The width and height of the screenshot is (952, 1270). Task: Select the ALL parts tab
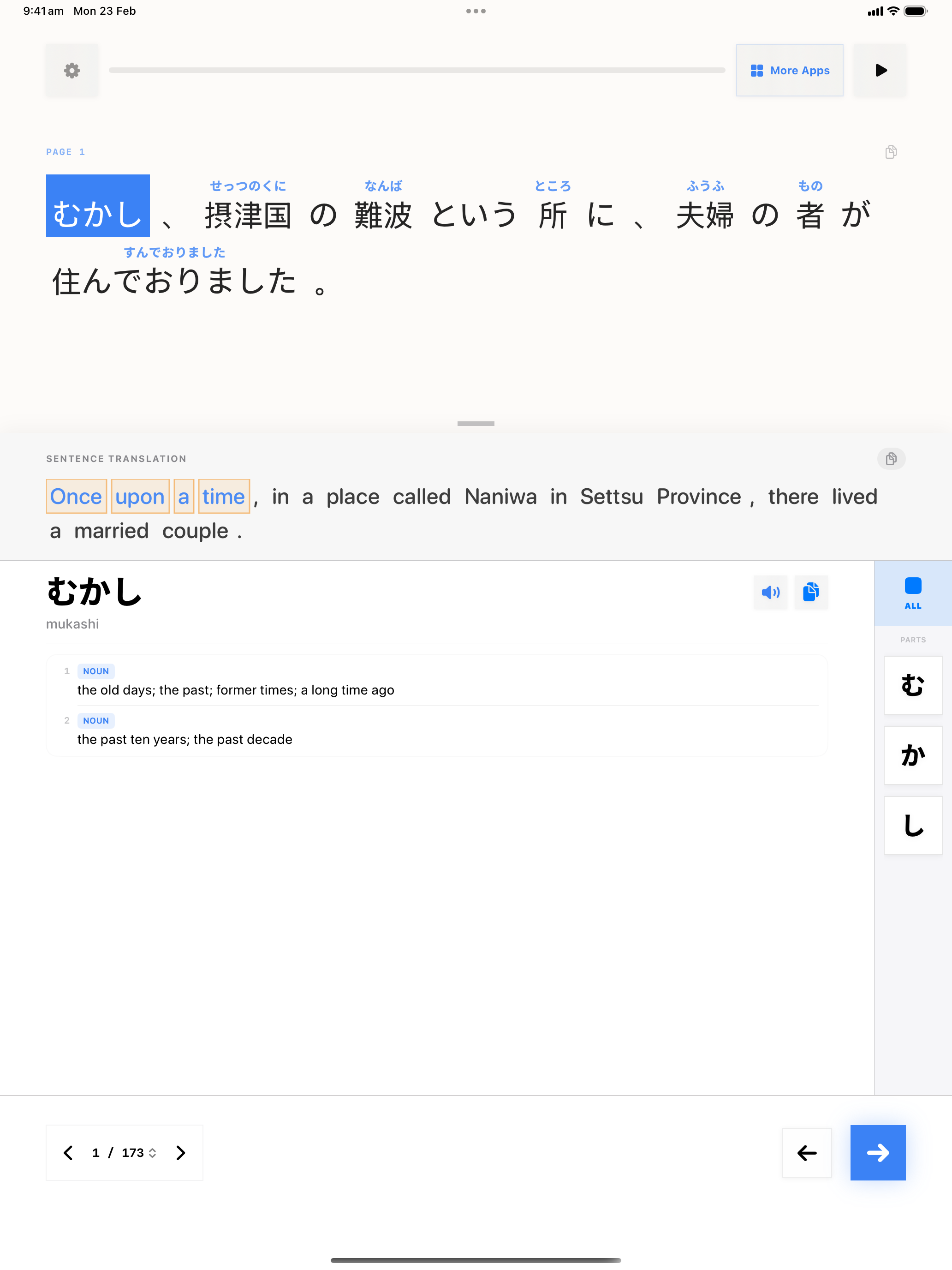[912, 593]
